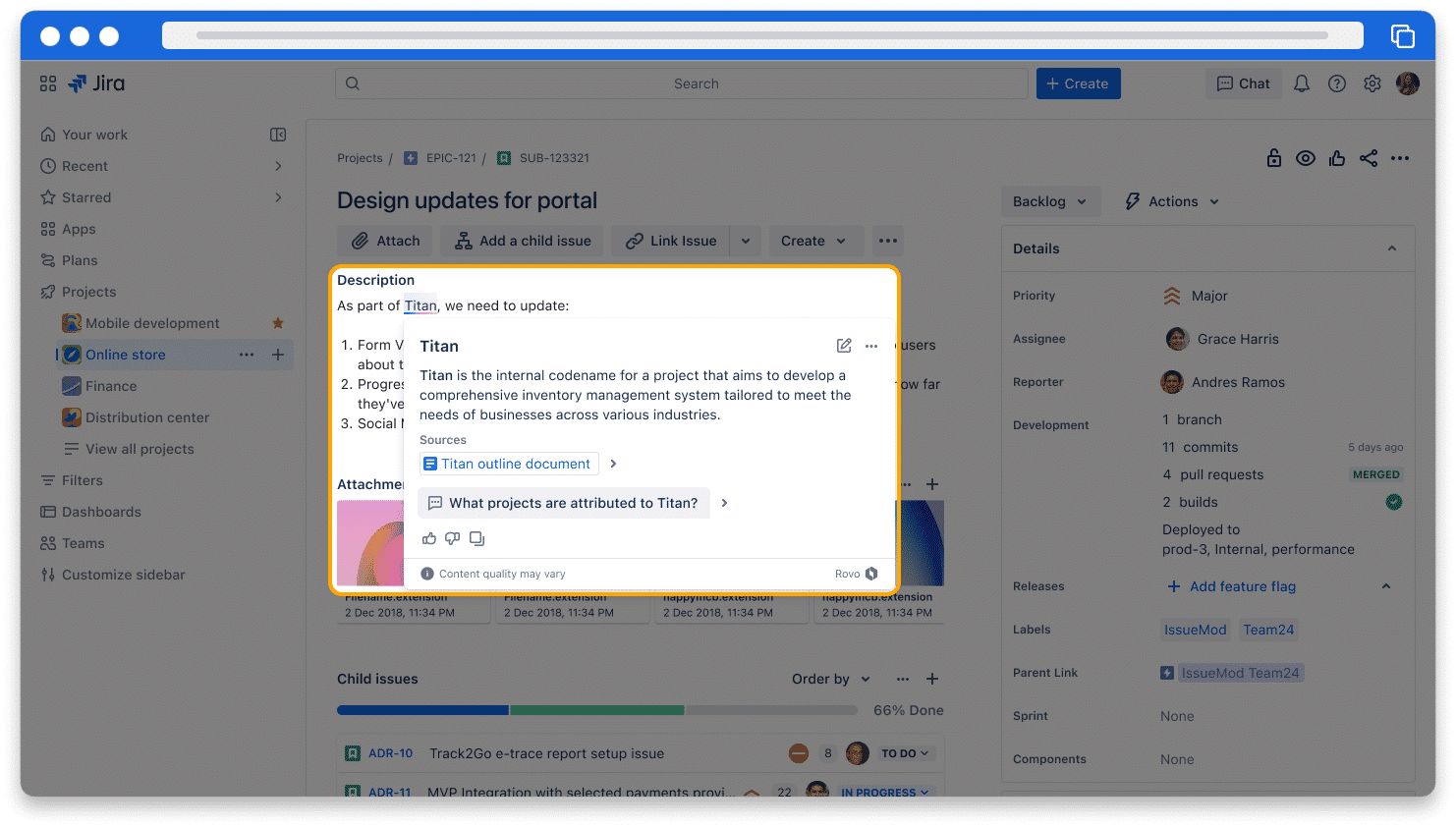This screenshot has height=827, width=1456.
Task: Like the Titan definition with thumbs up
Action: point(429,538)
